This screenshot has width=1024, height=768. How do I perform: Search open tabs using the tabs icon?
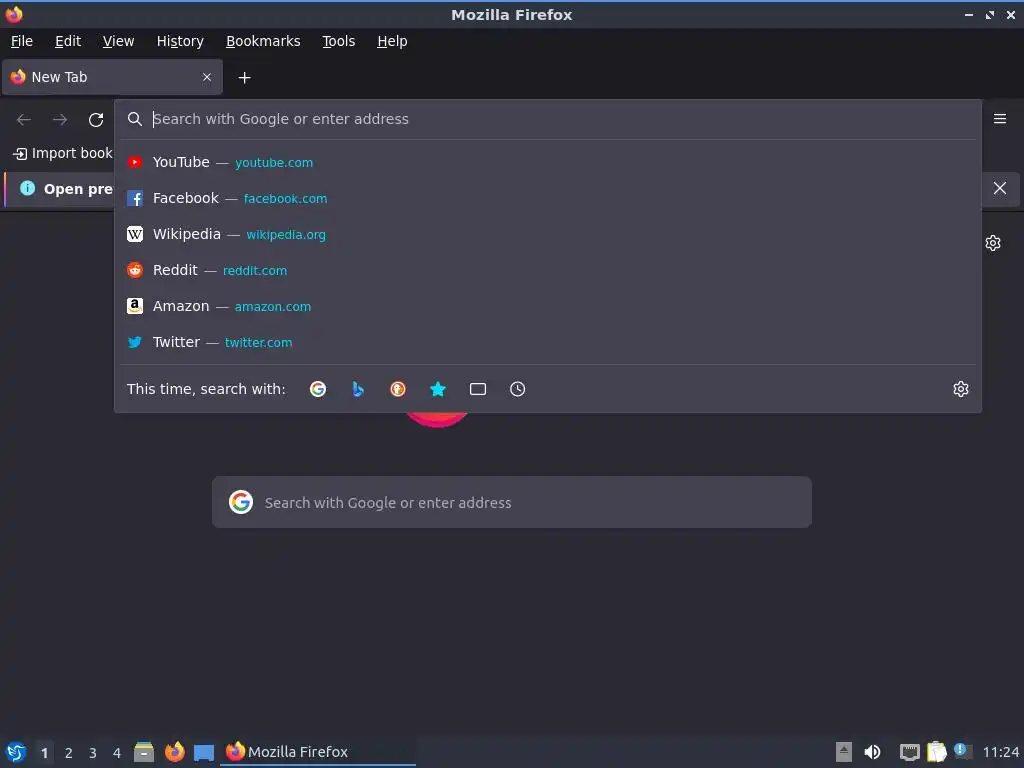click(478, 389)
